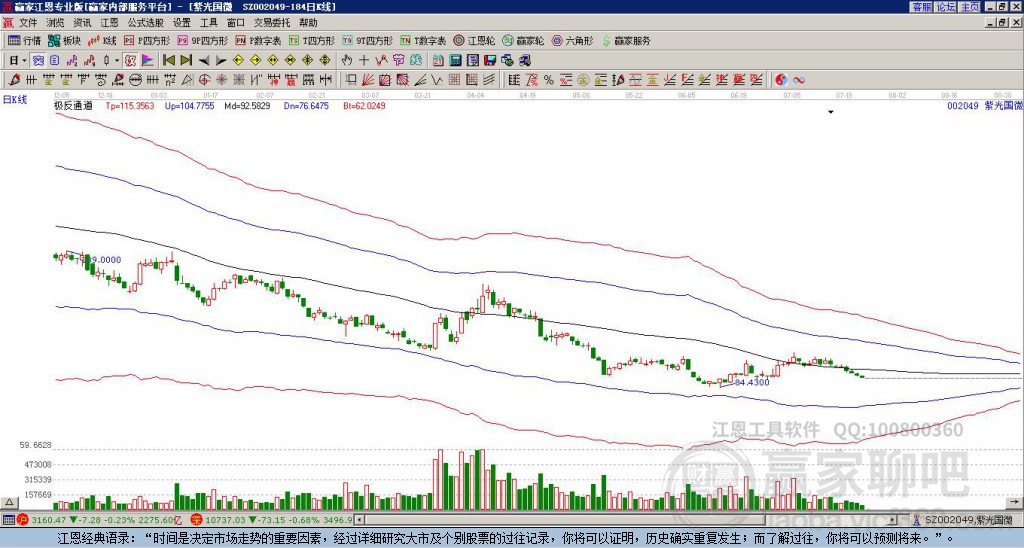Open the 江恩 menu
This screenshot has width=1024, height=548.
(110, 23)
